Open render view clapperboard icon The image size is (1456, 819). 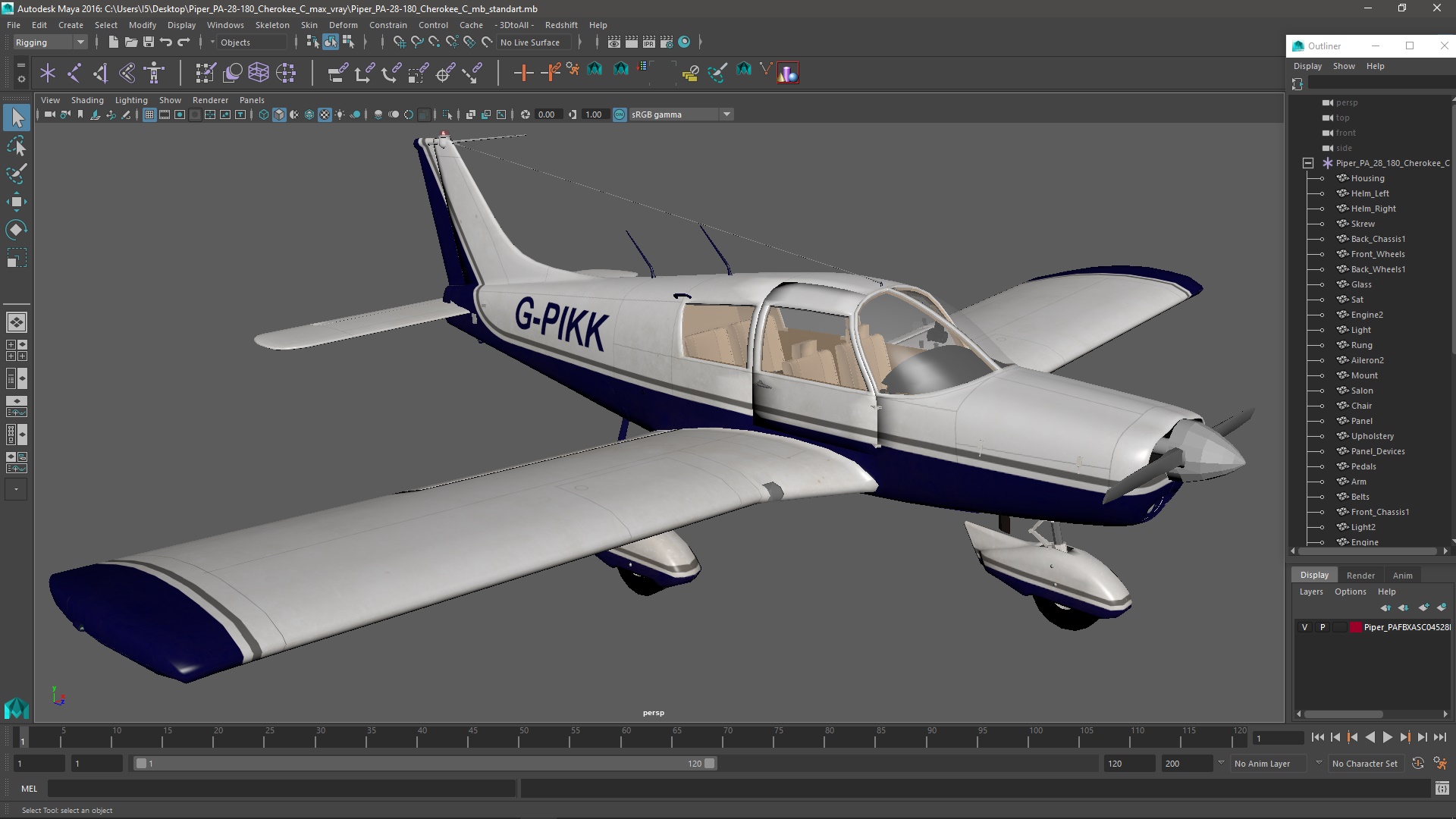[613, 42]
